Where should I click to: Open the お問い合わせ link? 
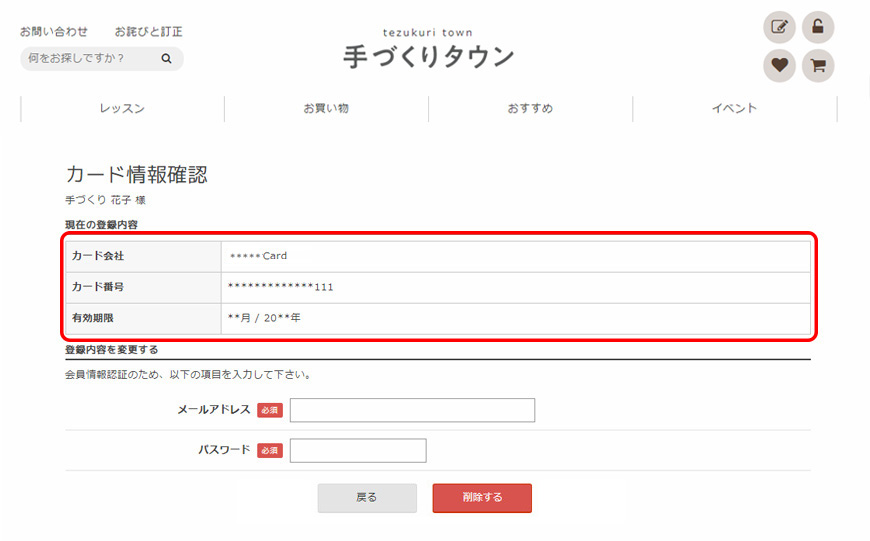point(54,32)
